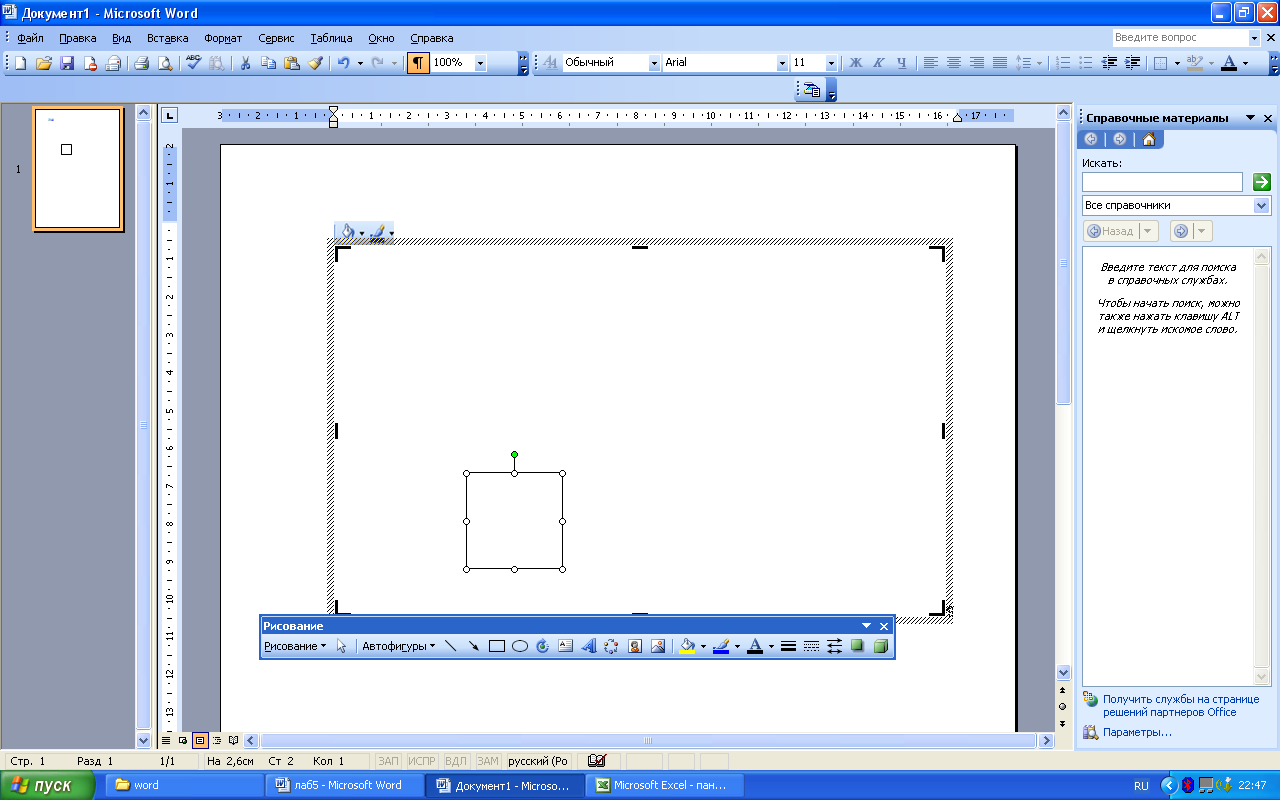
Task: Save the document with the floppy icon
Action: (x=67, y=63)
